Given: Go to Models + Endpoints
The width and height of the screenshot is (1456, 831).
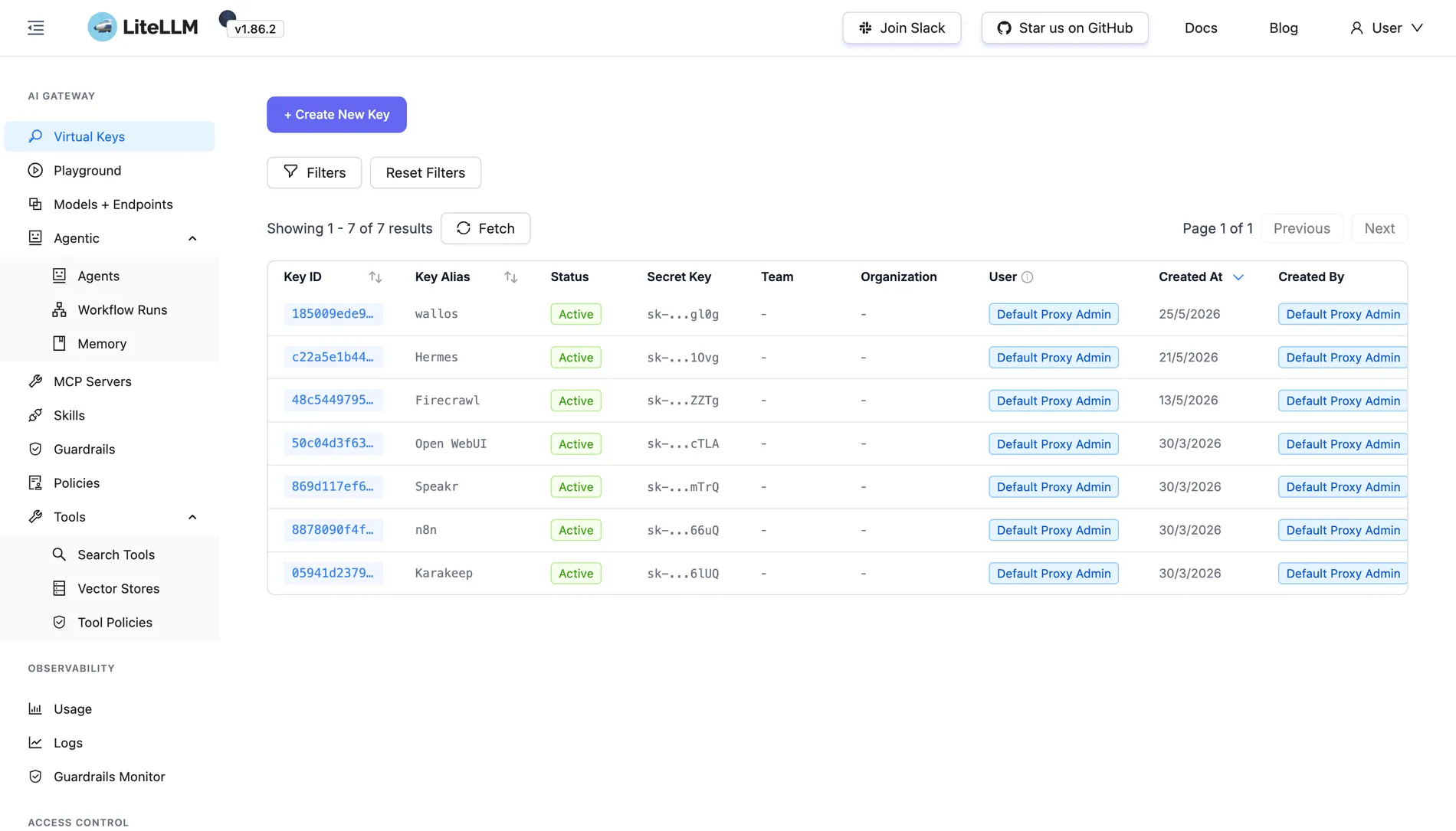Looking at the screenshot, I should coord(110,204).
